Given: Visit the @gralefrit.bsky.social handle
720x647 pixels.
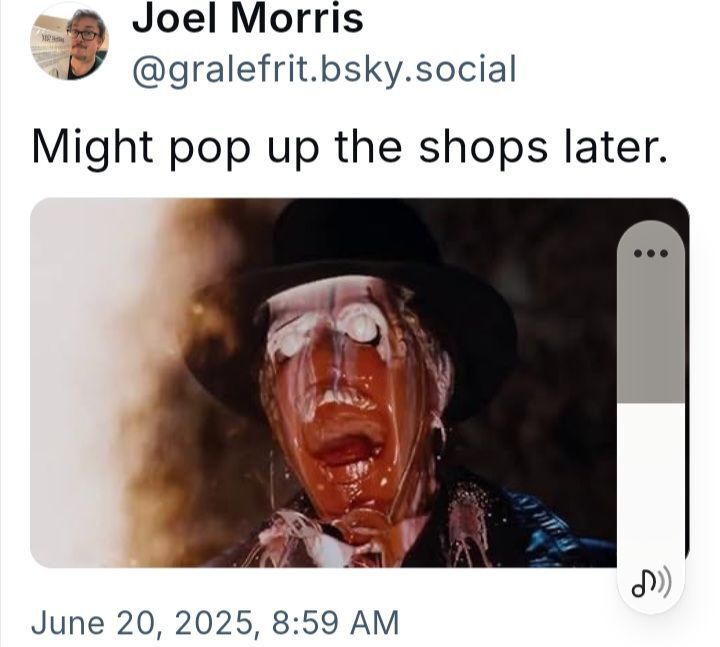Looking at the screenshot, I should [x=324, y=70].
